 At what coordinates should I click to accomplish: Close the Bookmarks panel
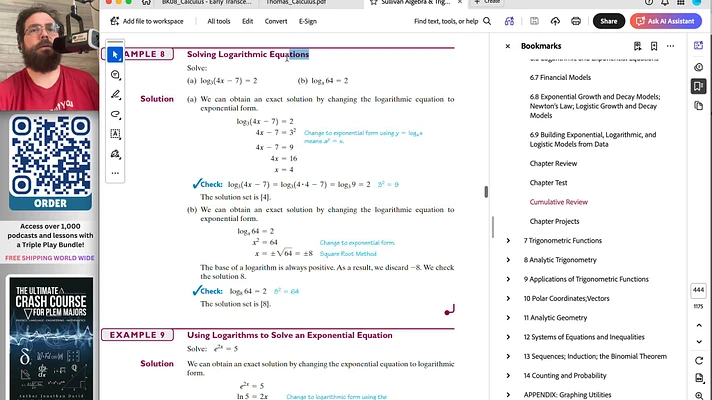click(508, 46)
